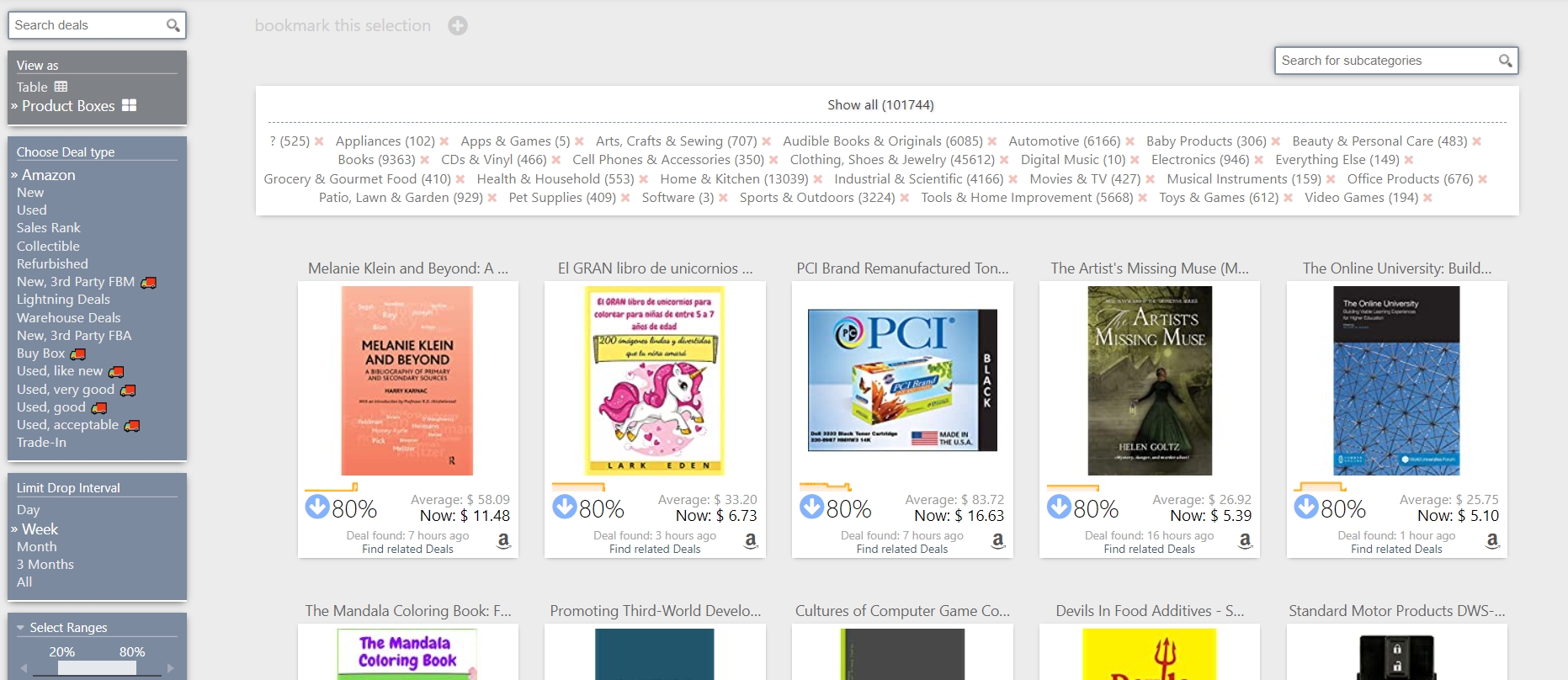Remove the Office Products category filter

click(1482, 179)
